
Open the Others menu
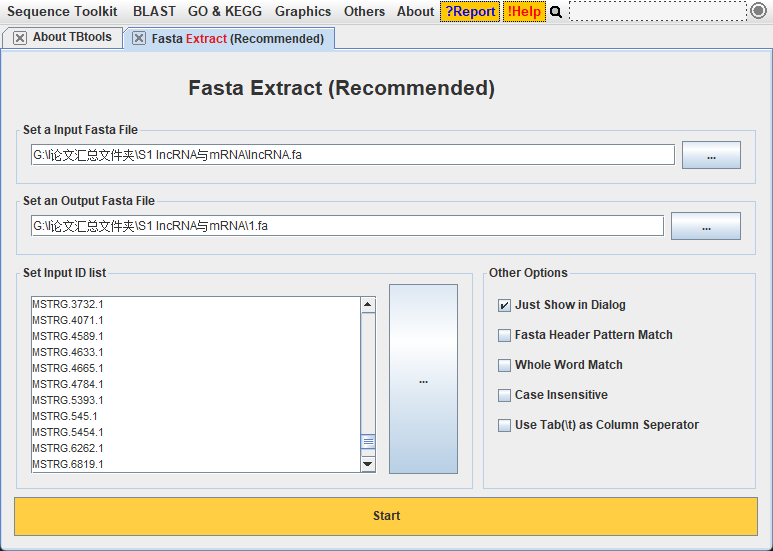[x=364, y=12]
